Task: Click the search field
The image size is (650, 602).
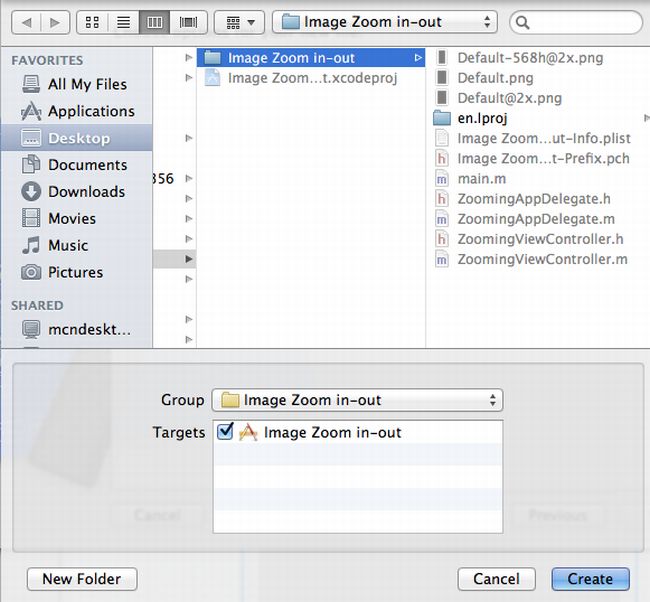Action: click(x=576, y=22)
